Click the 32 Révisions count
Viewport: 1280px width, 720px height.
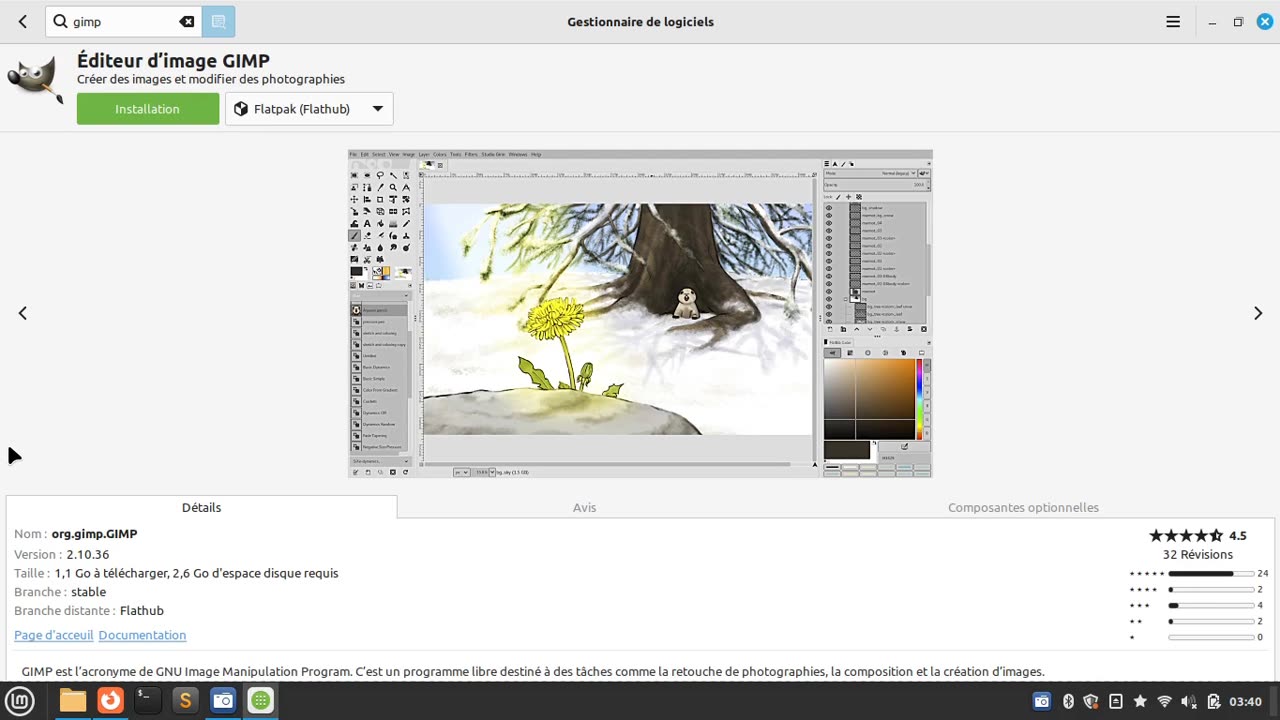[1198, 554]
